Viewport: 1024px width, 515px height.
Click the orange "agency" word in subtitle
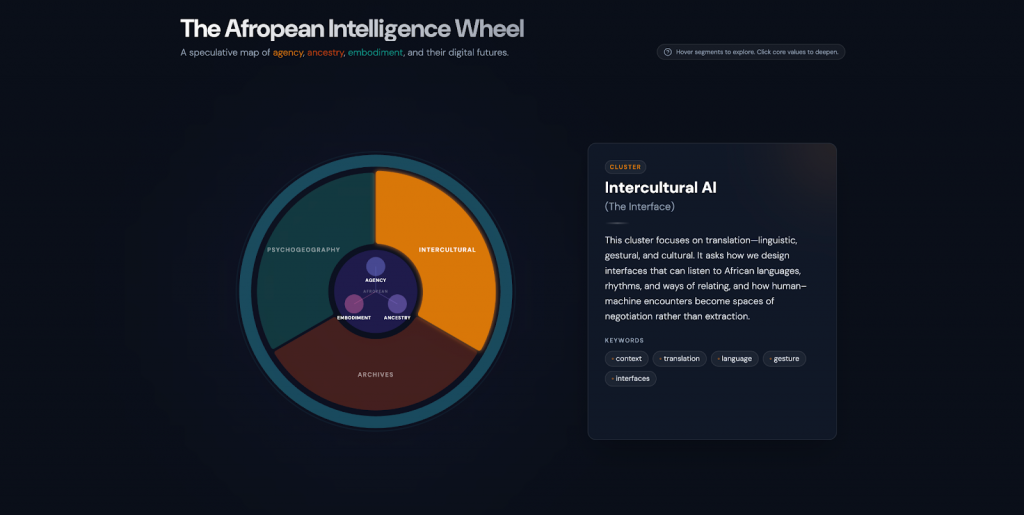pos(287,53)
